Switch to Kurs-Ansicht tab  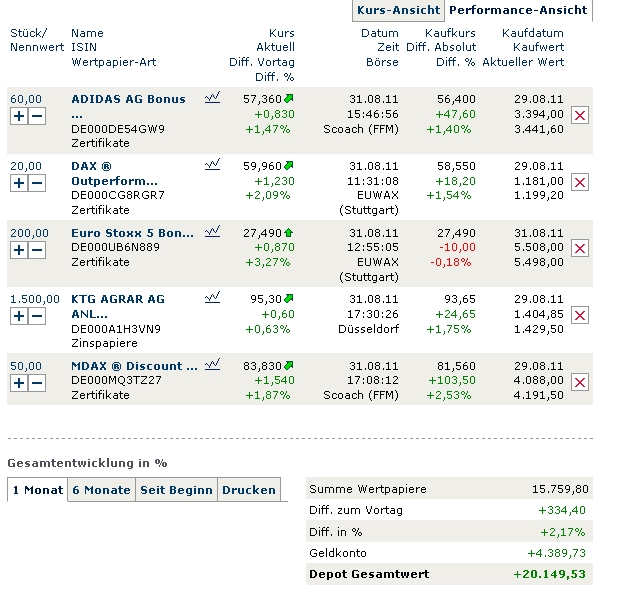click(x=398, y=11)
